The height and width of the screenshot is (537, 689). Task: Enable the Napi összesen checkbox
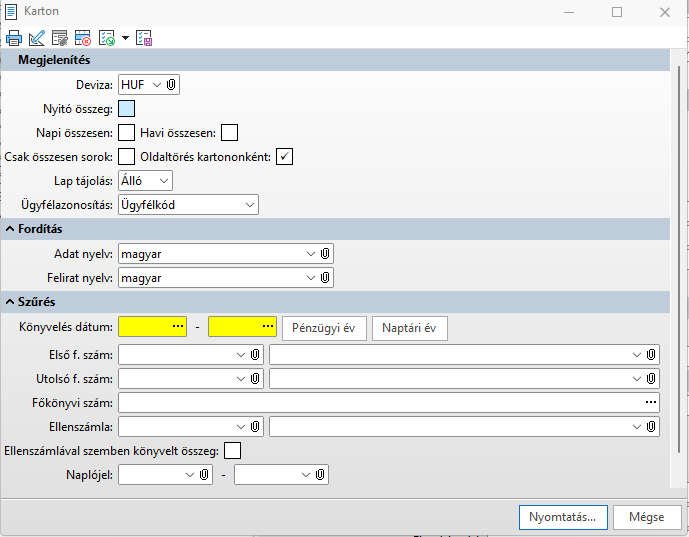[127, 132]
